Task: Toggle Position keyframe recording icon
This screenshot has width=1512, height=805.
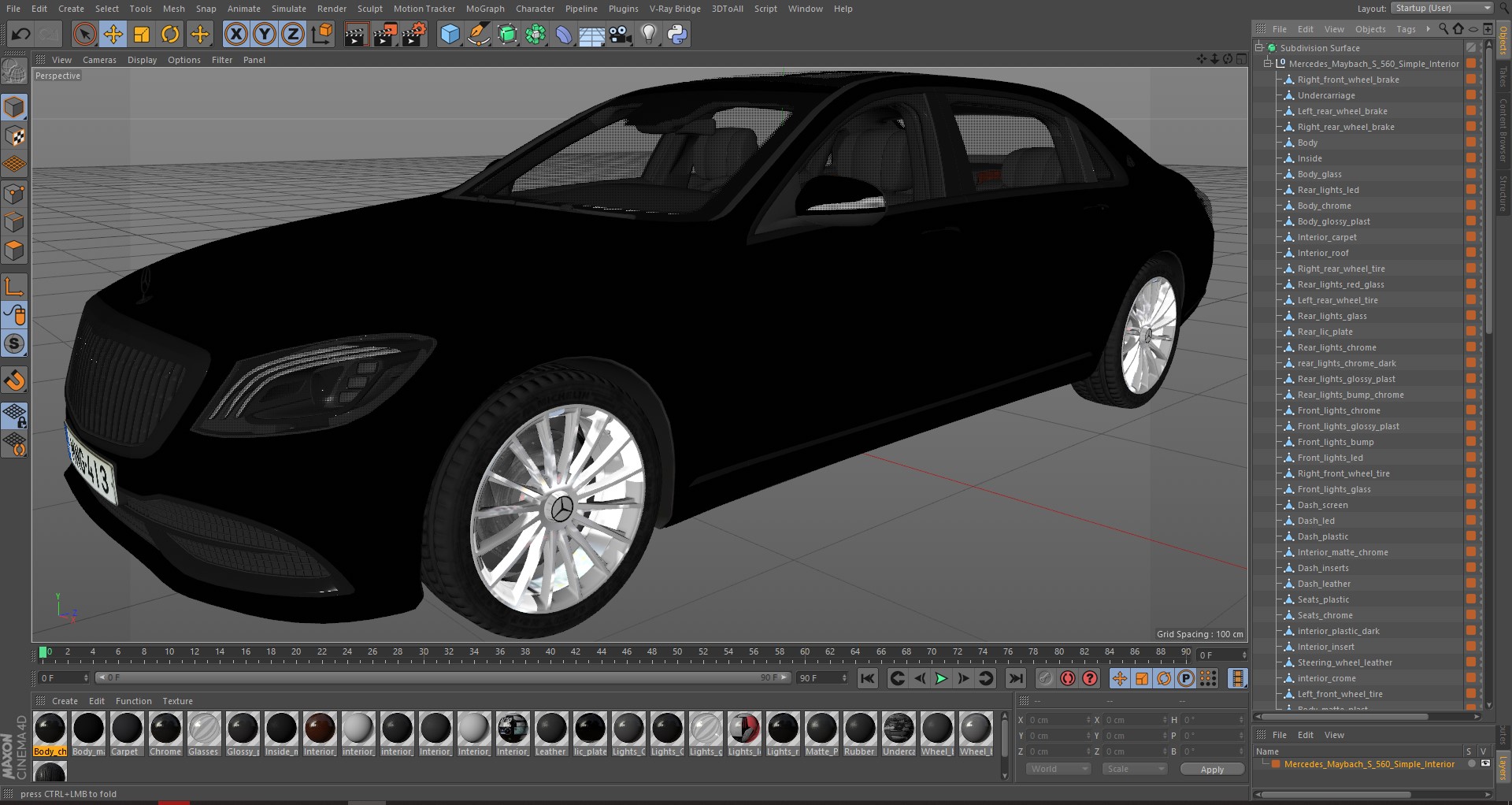Action: pyautogui.click(x=1119, y=678)
